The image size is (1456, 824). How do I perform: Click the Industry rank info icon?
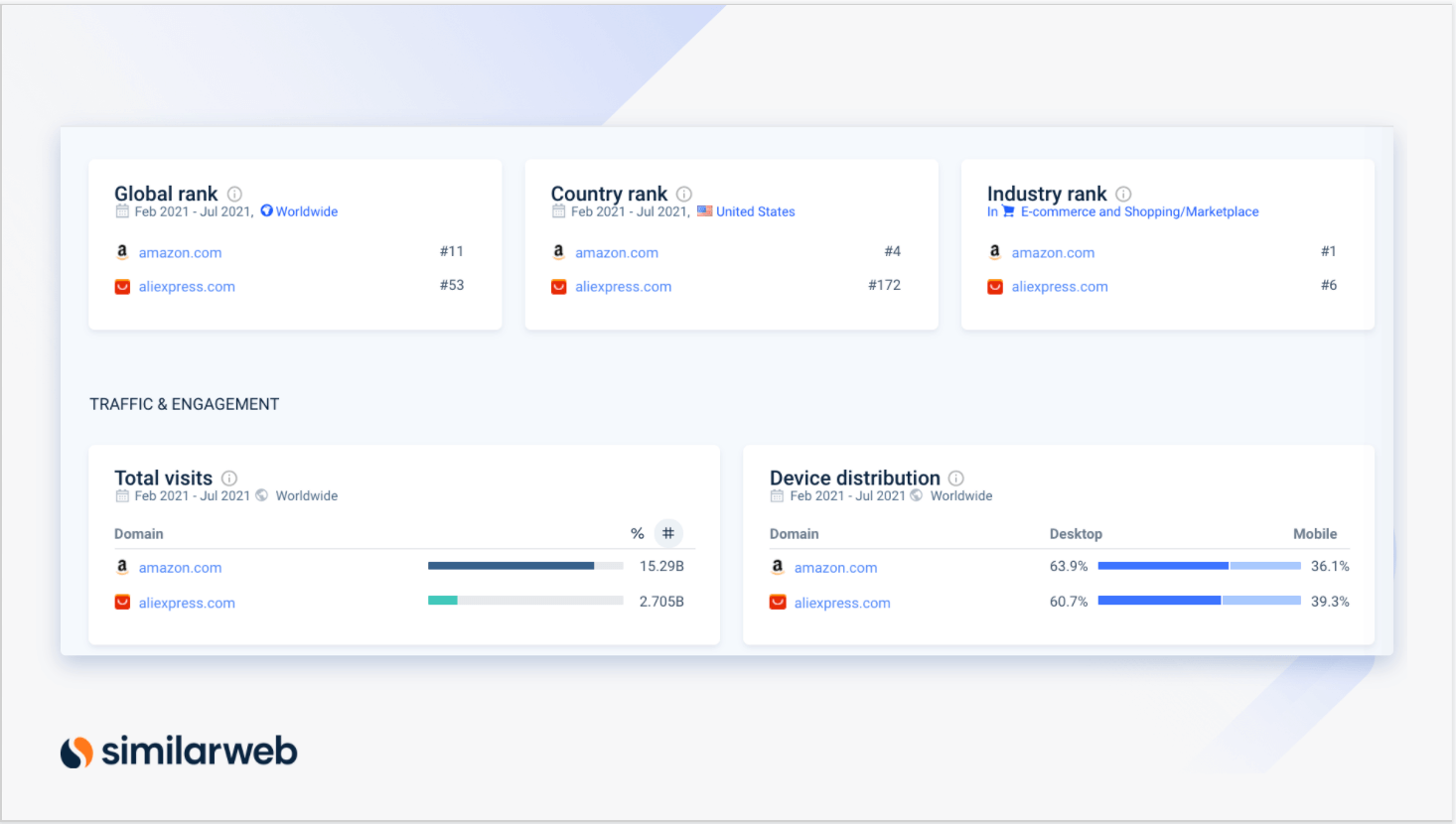click(x=1123, y=195)
